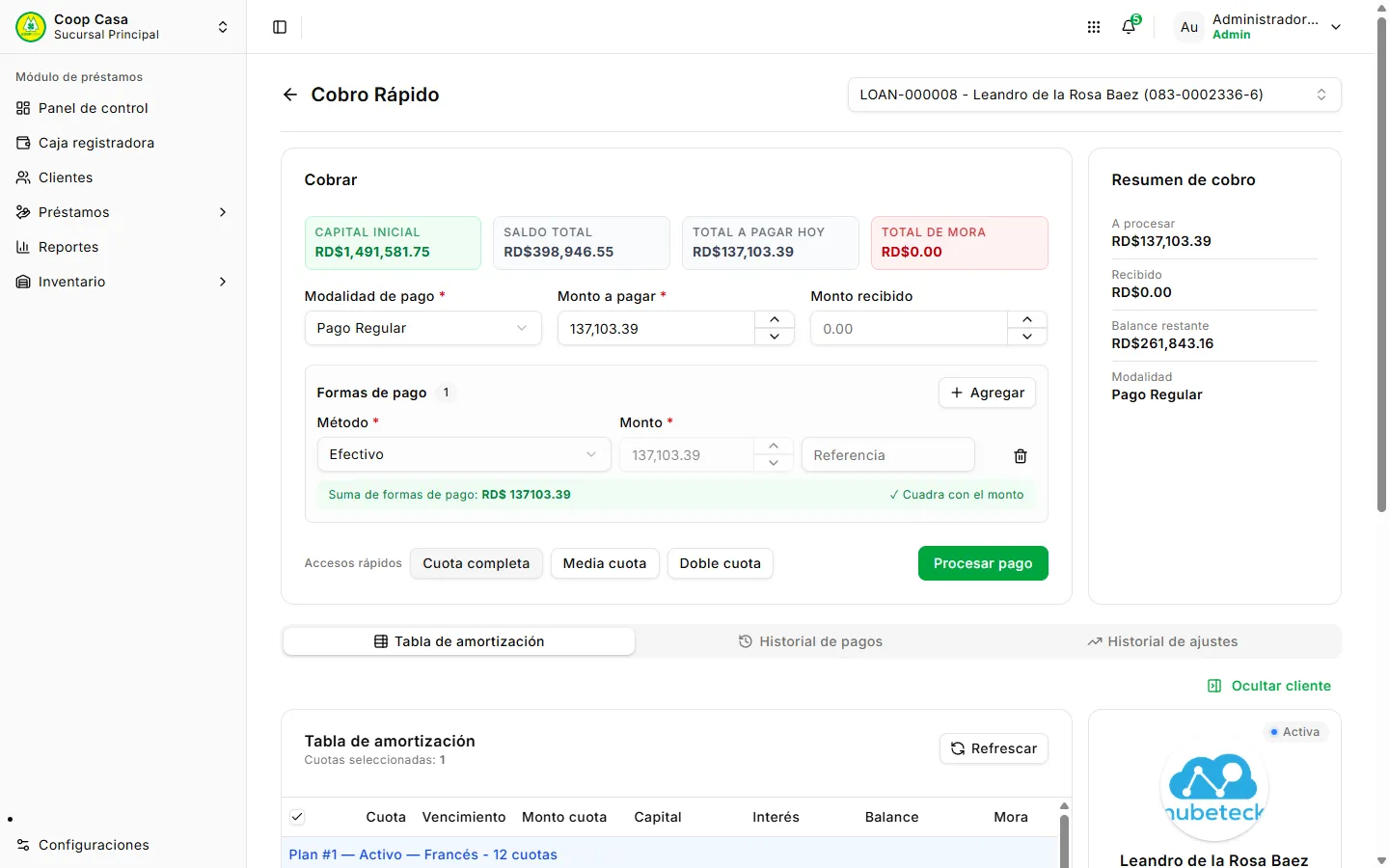The width and height of the screenshot is (1389, 868).
Task: Increase the payment method Monto value
Action: (x=774, y=446)
